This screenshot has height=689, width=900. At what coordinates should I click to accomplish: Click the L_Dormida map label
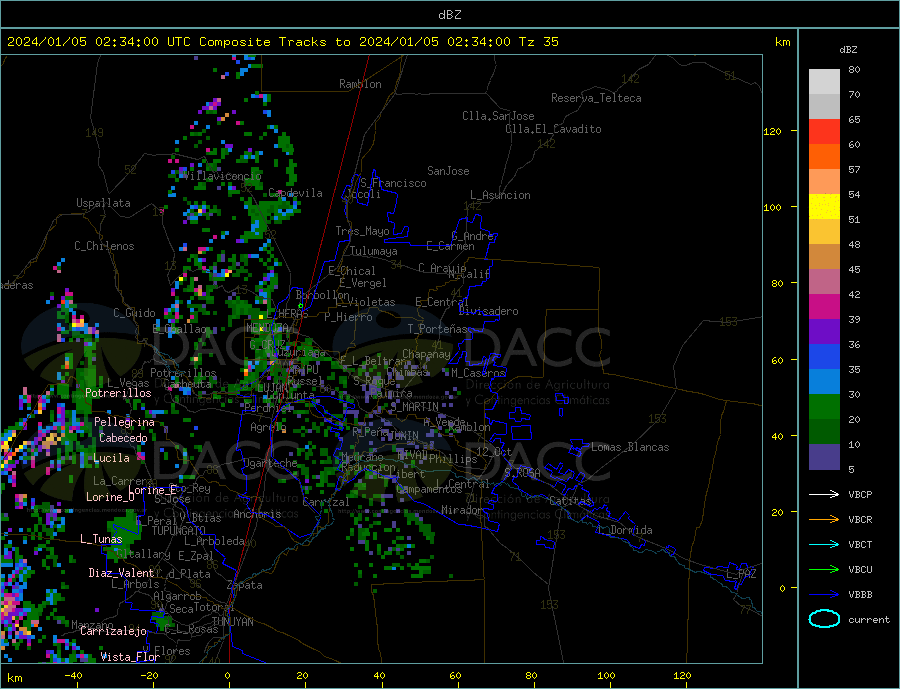point(627,530)
